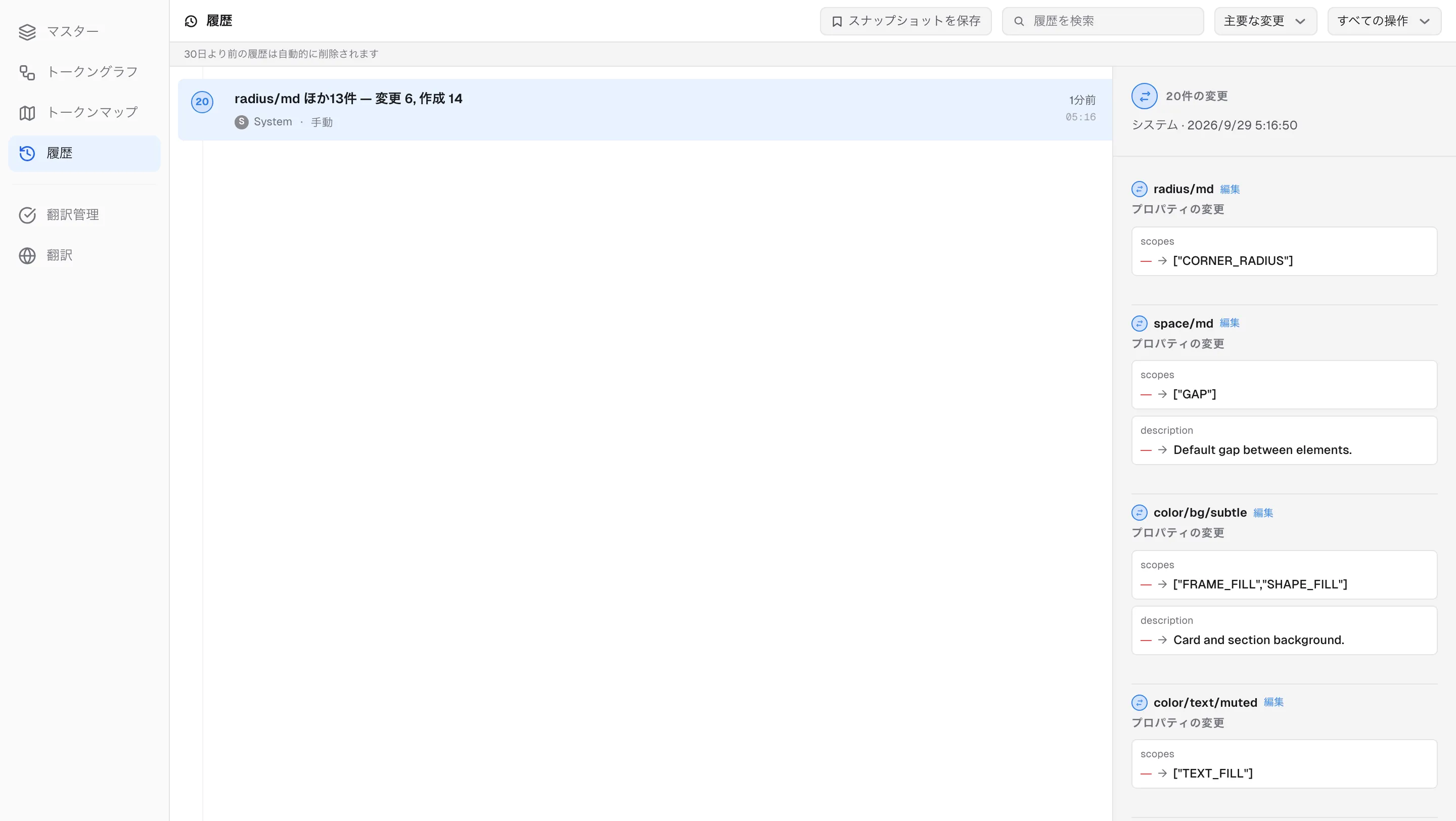
Task: Click the トークングラフ graph icon
Action: pos(27,72)
